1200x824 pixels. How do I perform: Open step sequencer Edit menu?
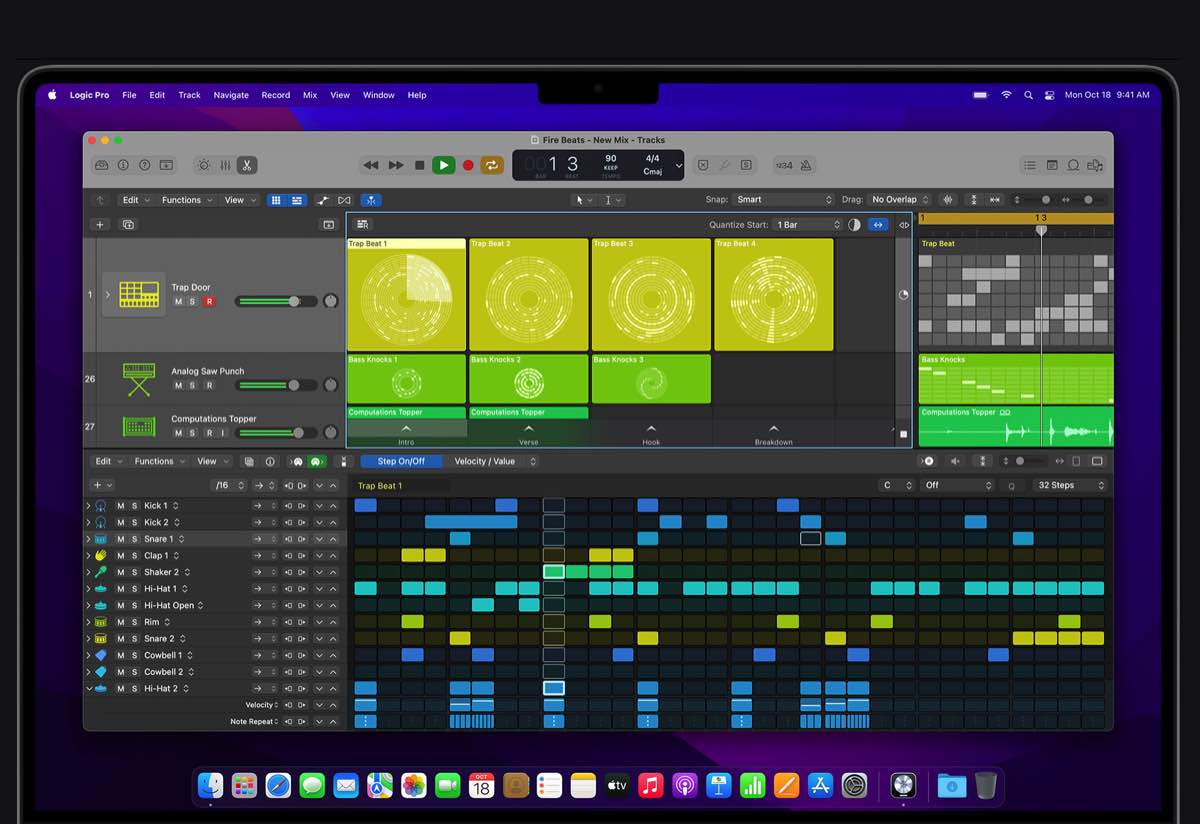(x=108, y=461)
